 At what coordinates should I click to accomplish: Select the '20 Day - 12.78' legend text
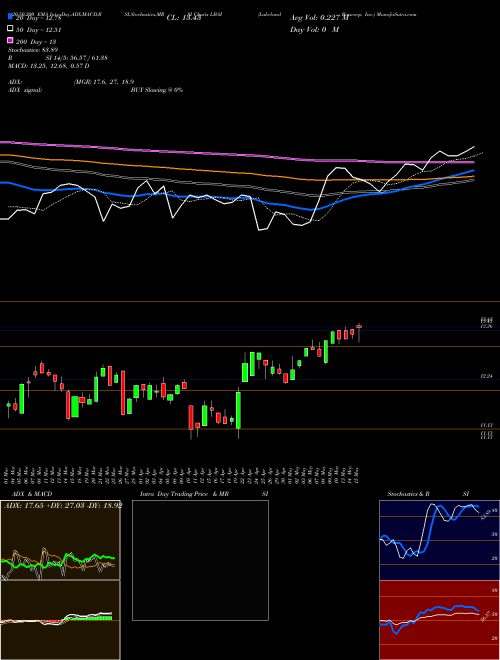39,17
